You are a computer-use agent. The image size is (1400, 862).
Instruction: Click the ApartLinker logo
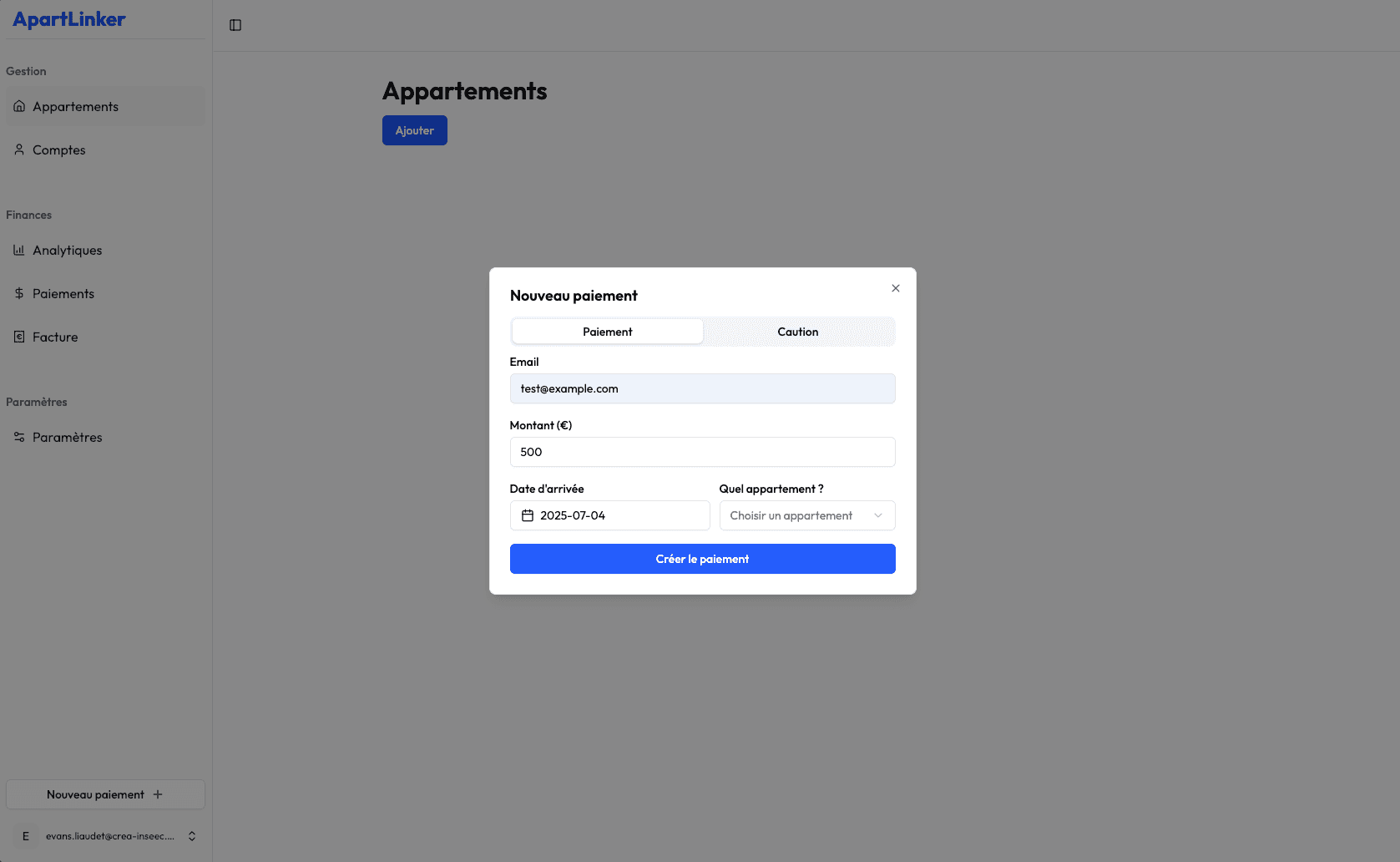pyautogui.click(x=69, y=19)
